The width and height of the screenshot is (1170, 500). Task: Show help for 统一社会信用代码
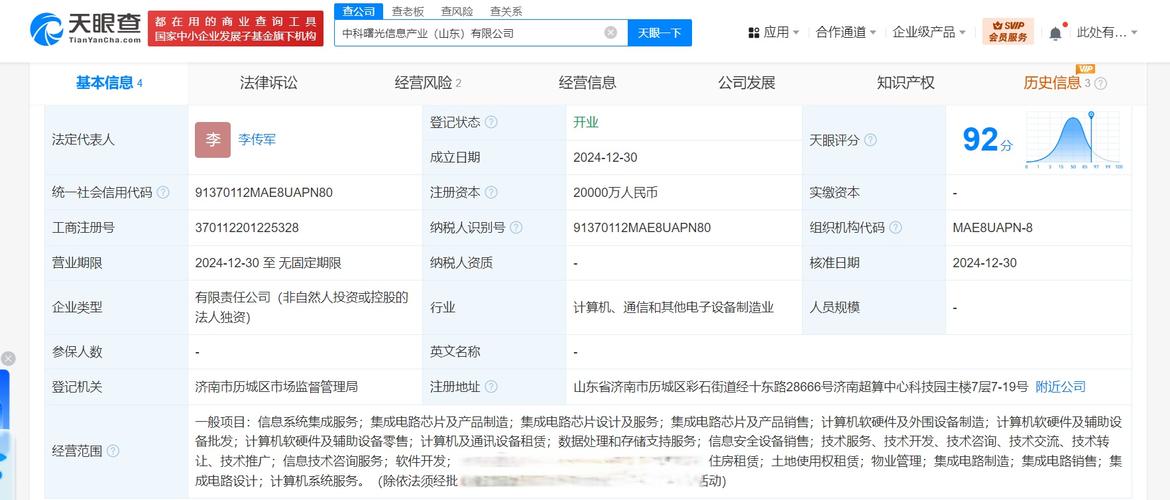pos(163,193)
